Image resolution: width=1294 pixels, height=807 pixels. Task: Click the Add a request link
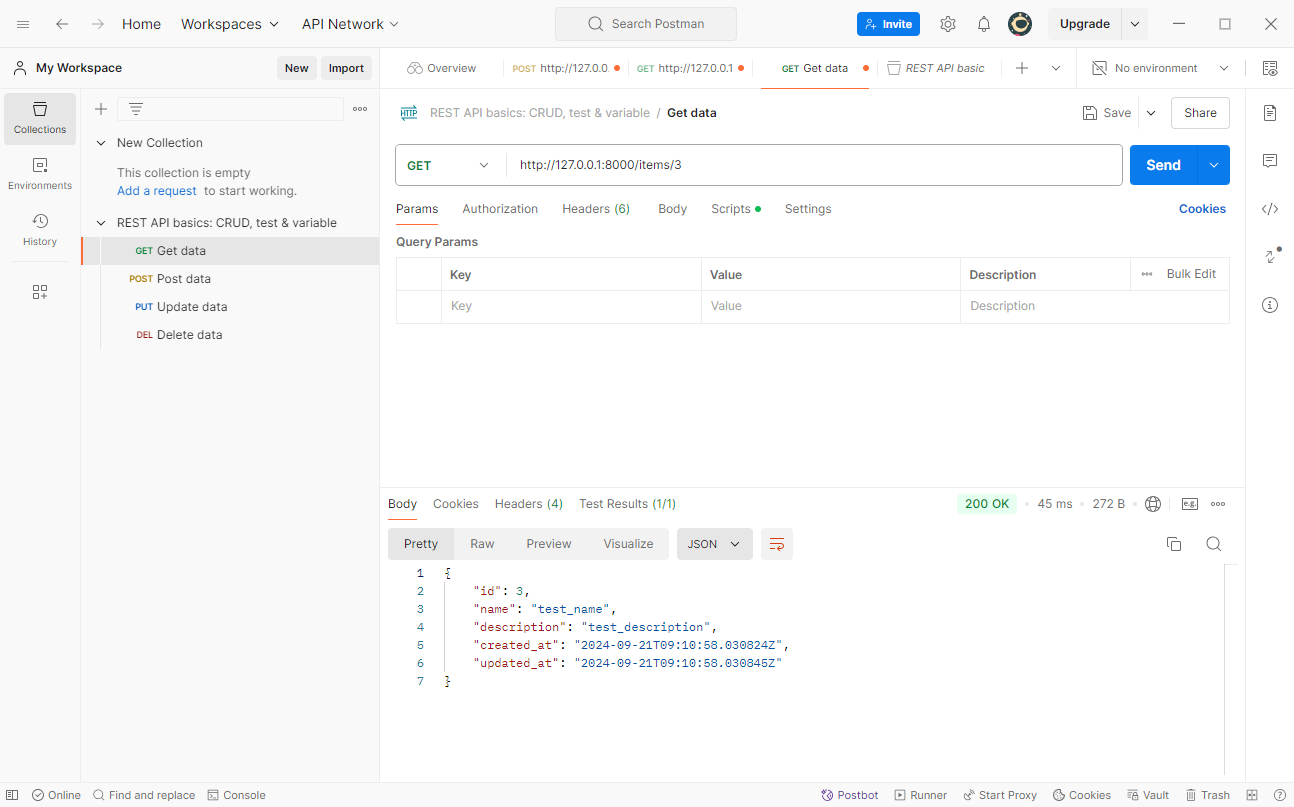pyautogui.click(x=157, y=191)
